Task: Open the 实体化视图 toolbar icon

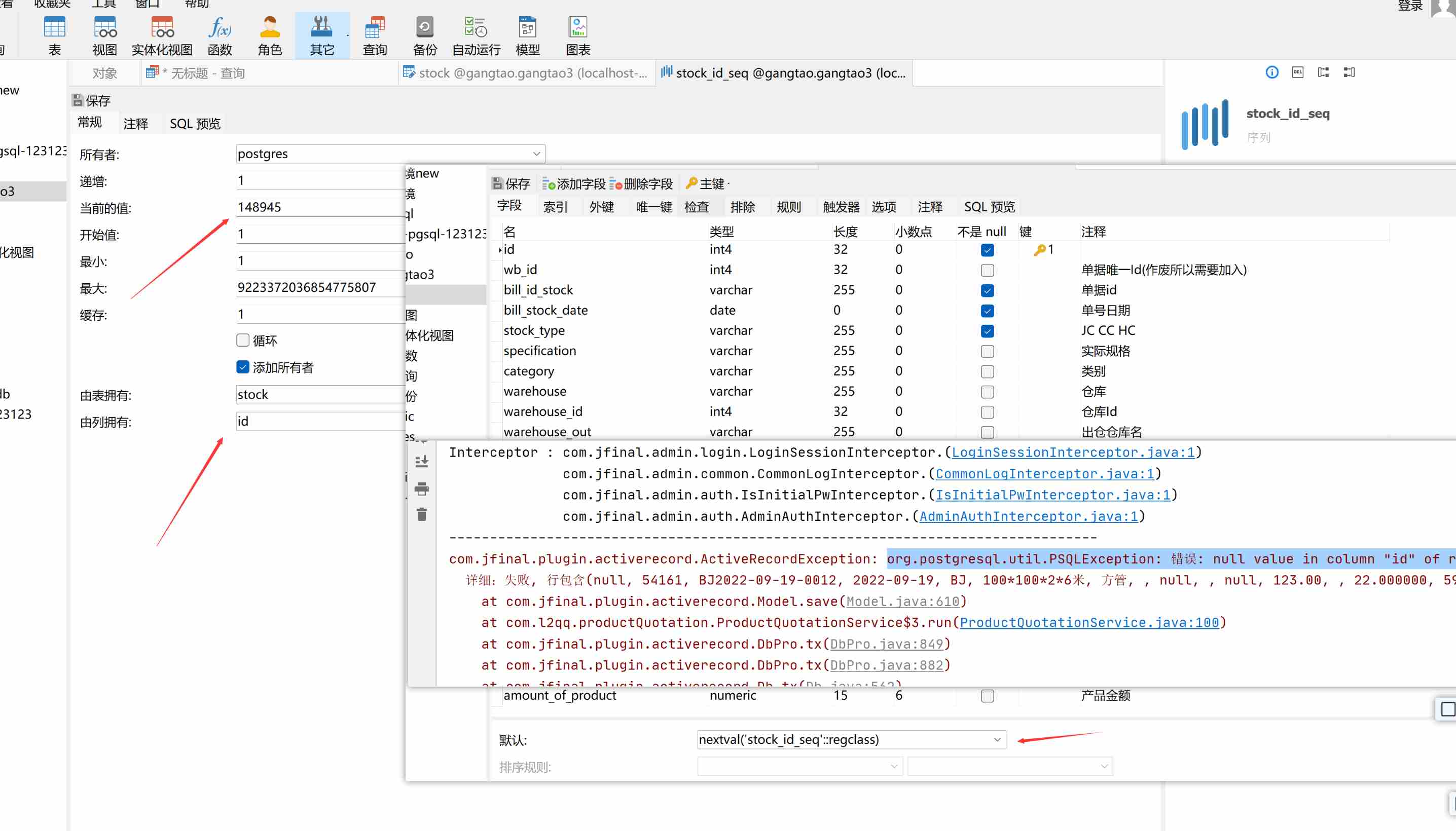Action: point(162,35)
